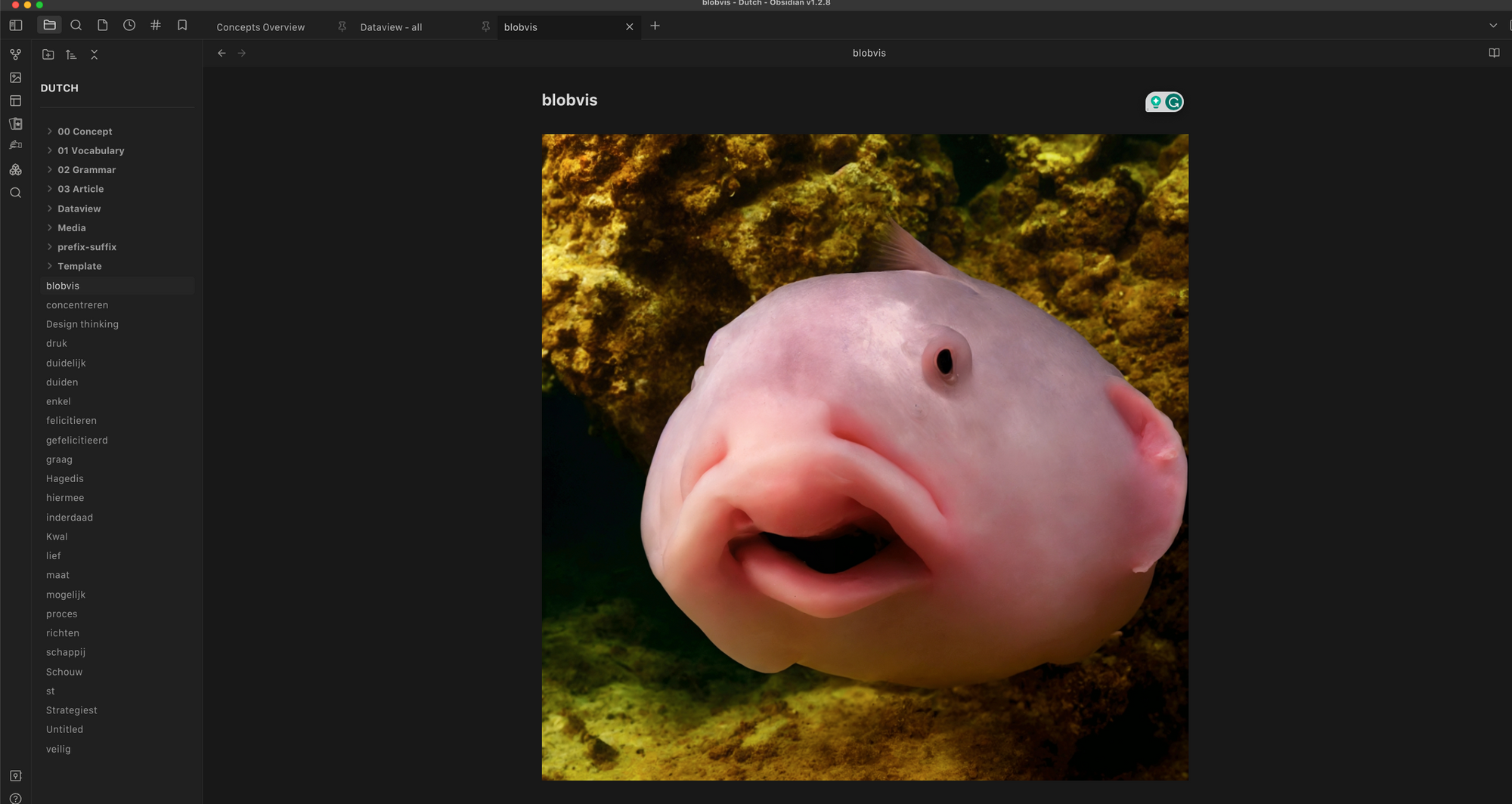Switch to Concepts Overview tab
Image resolution: width=1512 pixels, height=804 pixels.
click(261, 27)
